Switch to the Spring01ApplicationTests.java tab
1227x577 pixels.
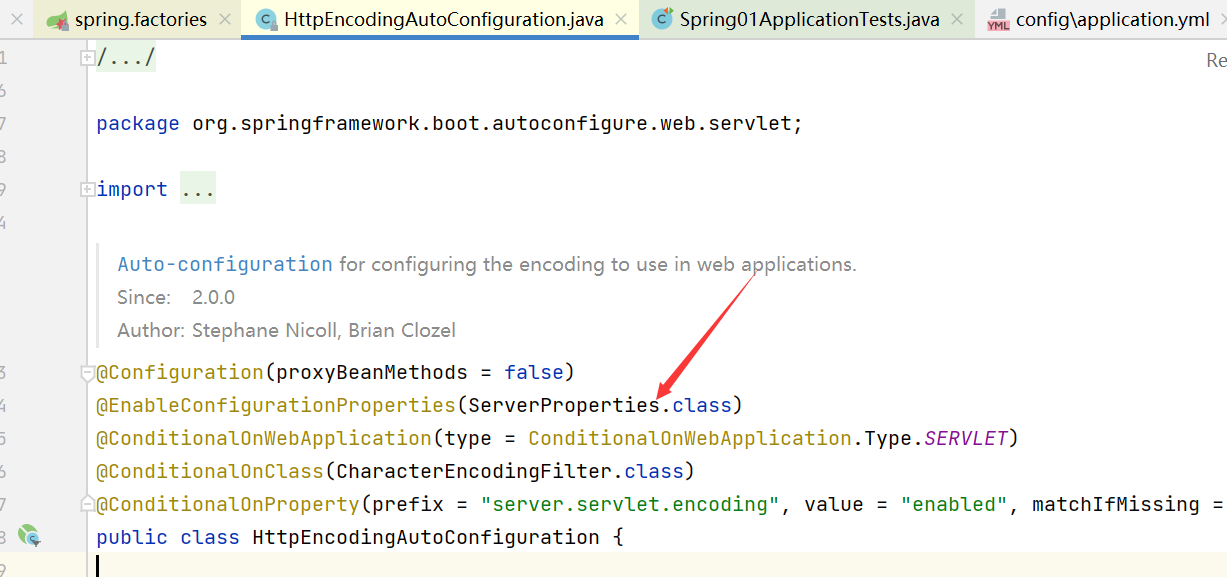pyautogui.click(x=809, y=20)
